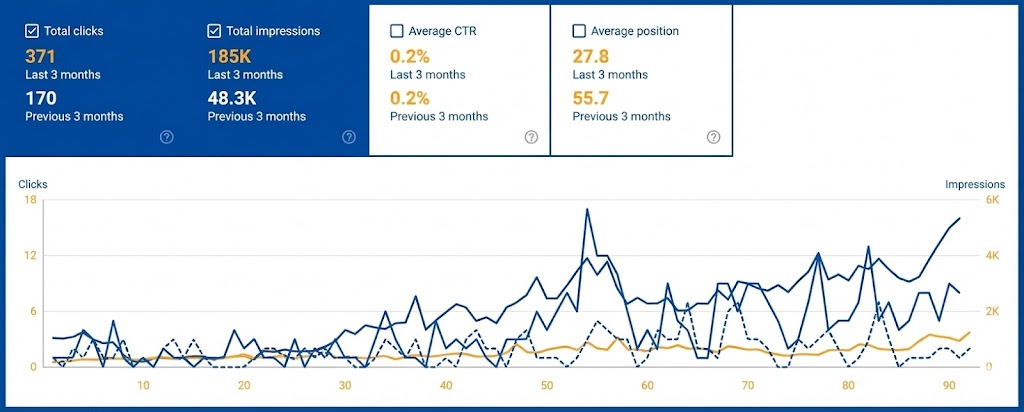Select the Total clicks metric card
This screenshot has width=1024, height=412.
tap(95, 80)
